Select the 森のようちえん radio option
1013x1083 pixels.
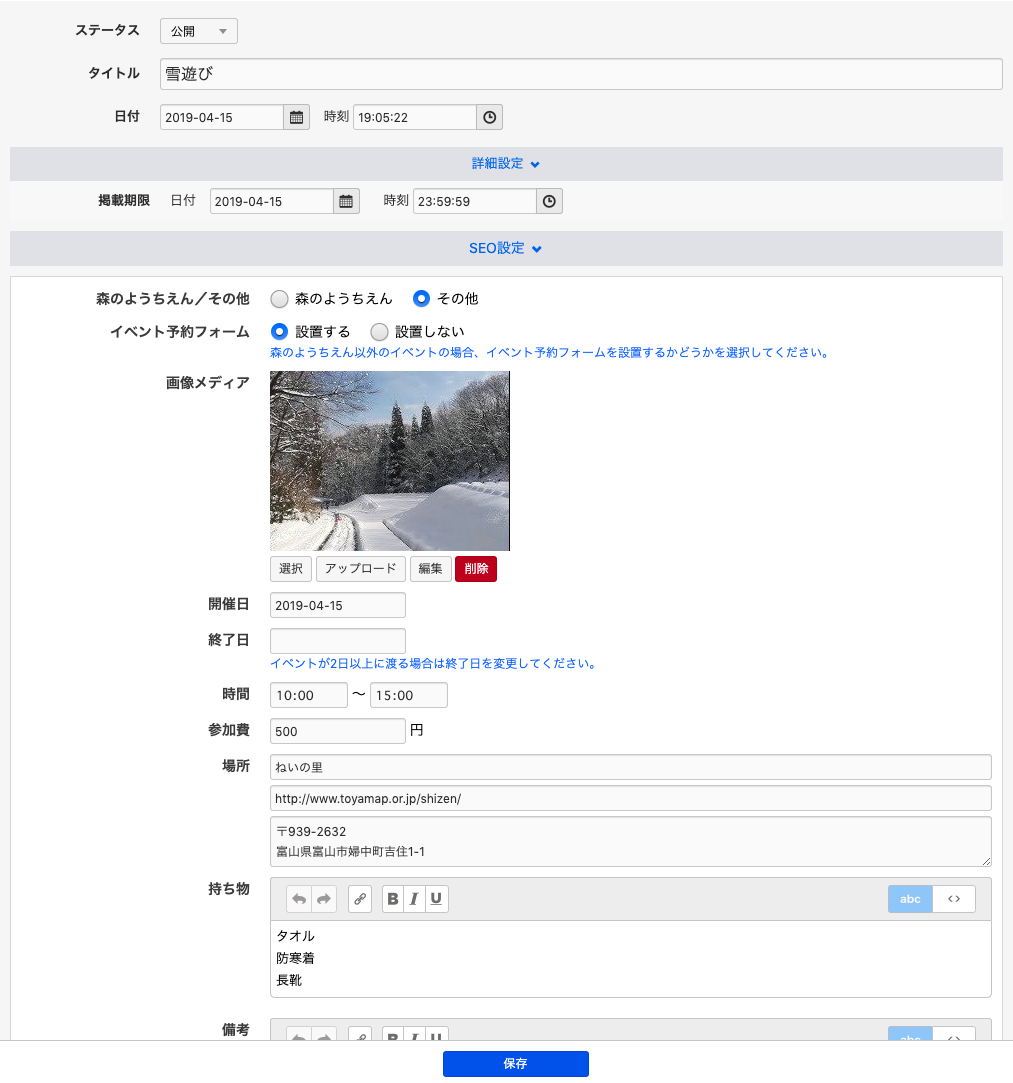point(280,298)
